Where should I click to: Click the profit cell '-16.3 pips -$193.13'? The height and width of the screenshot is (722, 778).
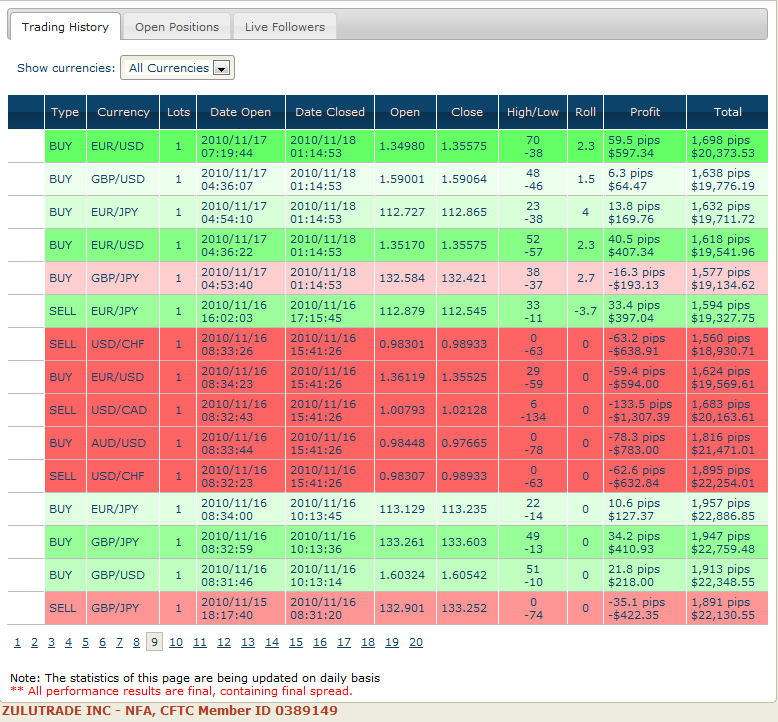click(x=645, y=278)
